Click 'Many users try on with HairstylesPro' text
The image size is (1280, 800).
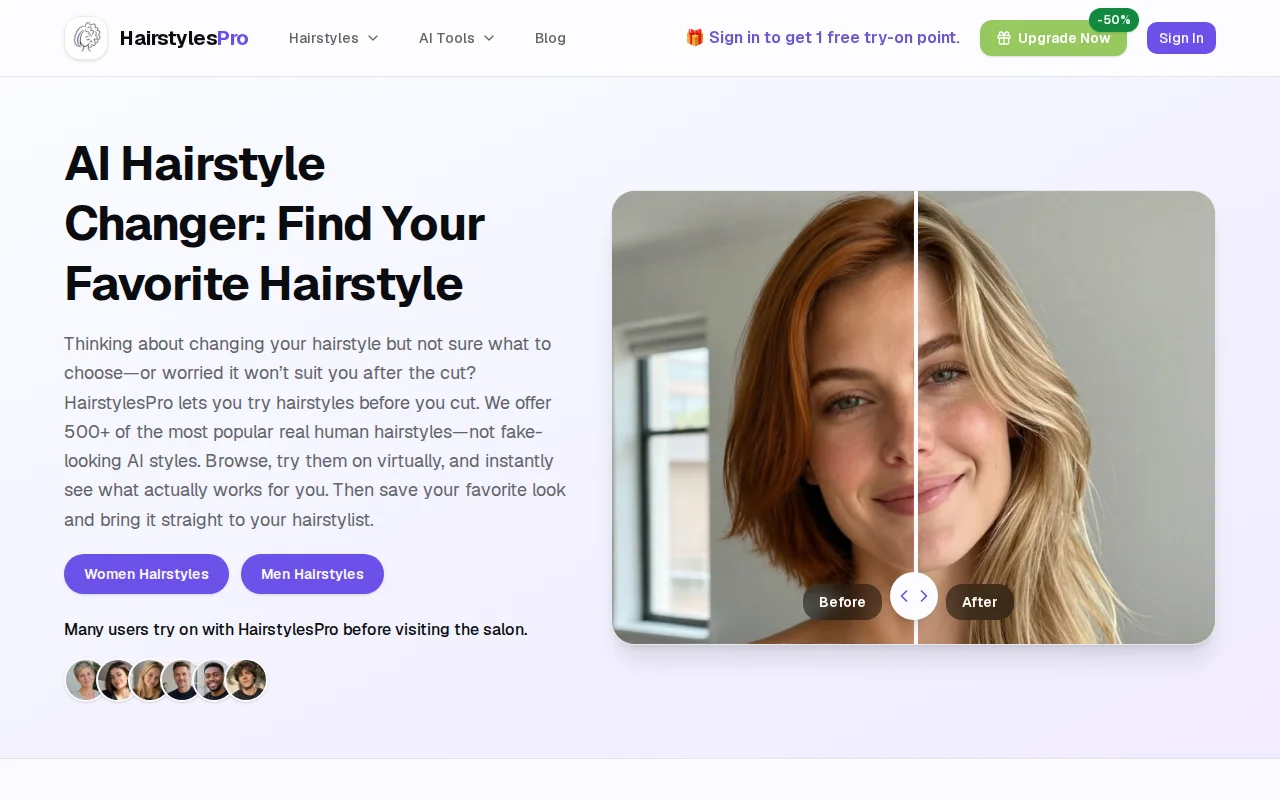[x=296, y=629]
